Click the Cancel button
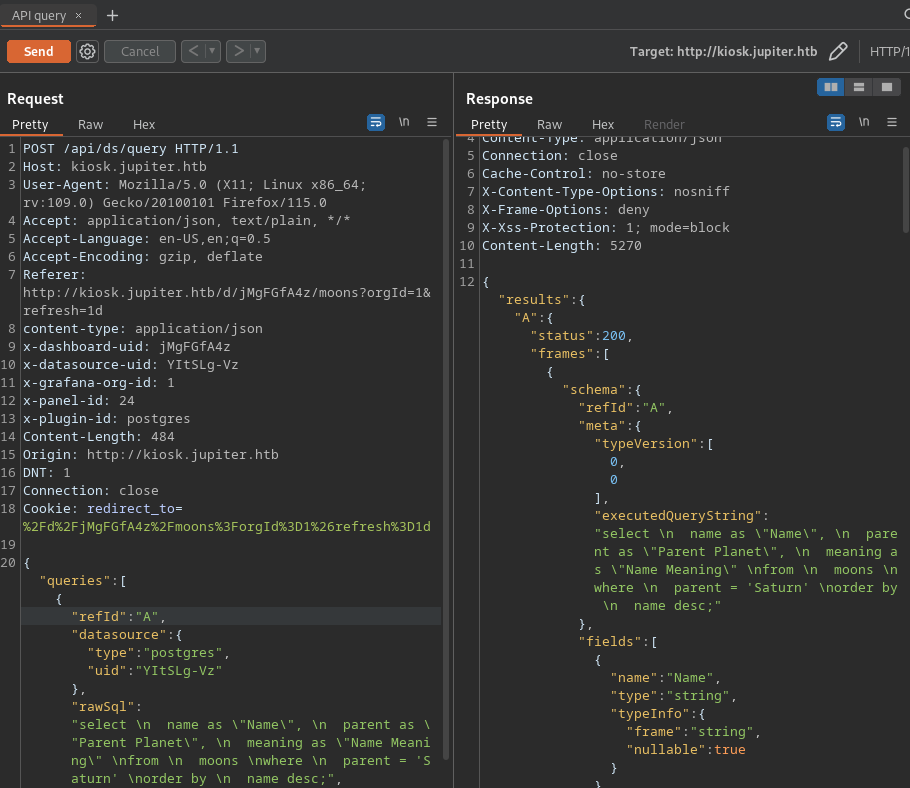This screenshot has width=910, height=788. (140, 51)
